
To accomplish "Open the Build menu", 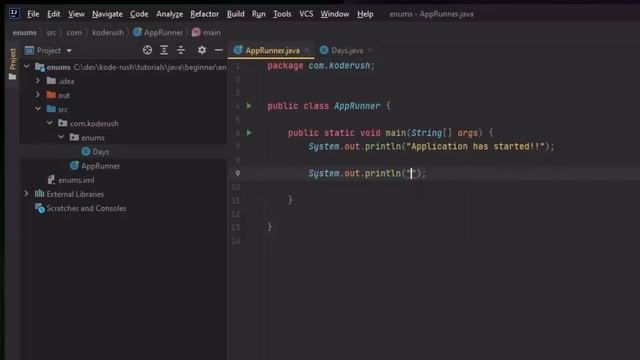I will click(x=236, y=14).
